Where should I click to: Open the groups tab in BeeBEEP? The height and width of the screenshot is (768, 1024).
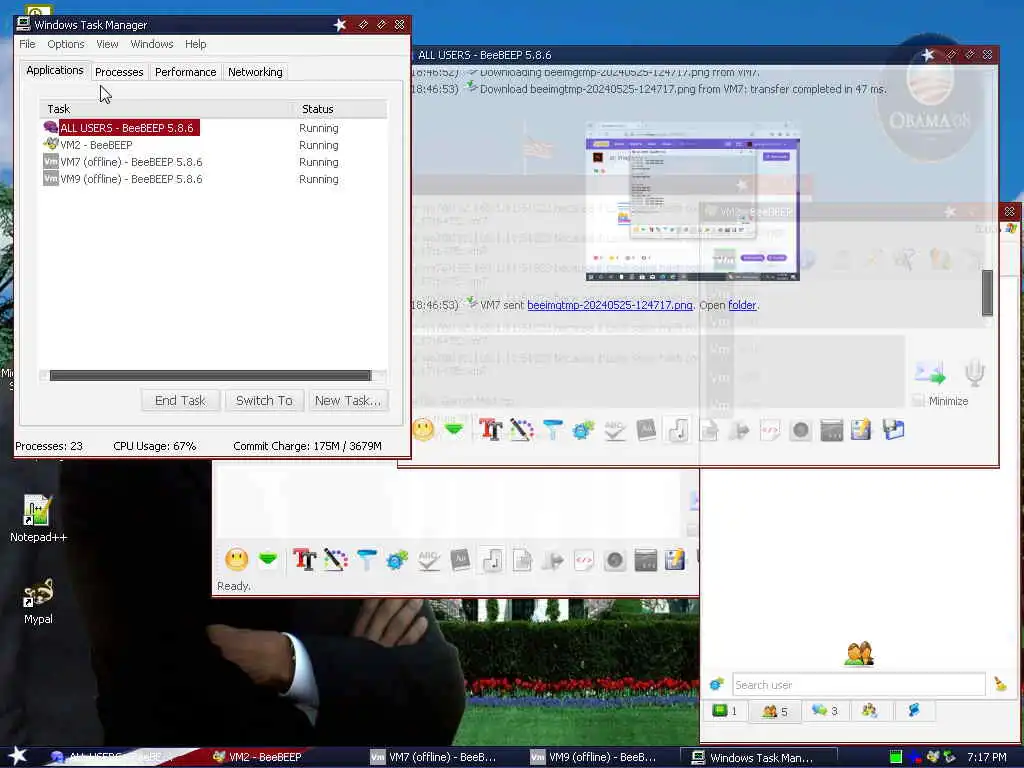coord(869,711)
